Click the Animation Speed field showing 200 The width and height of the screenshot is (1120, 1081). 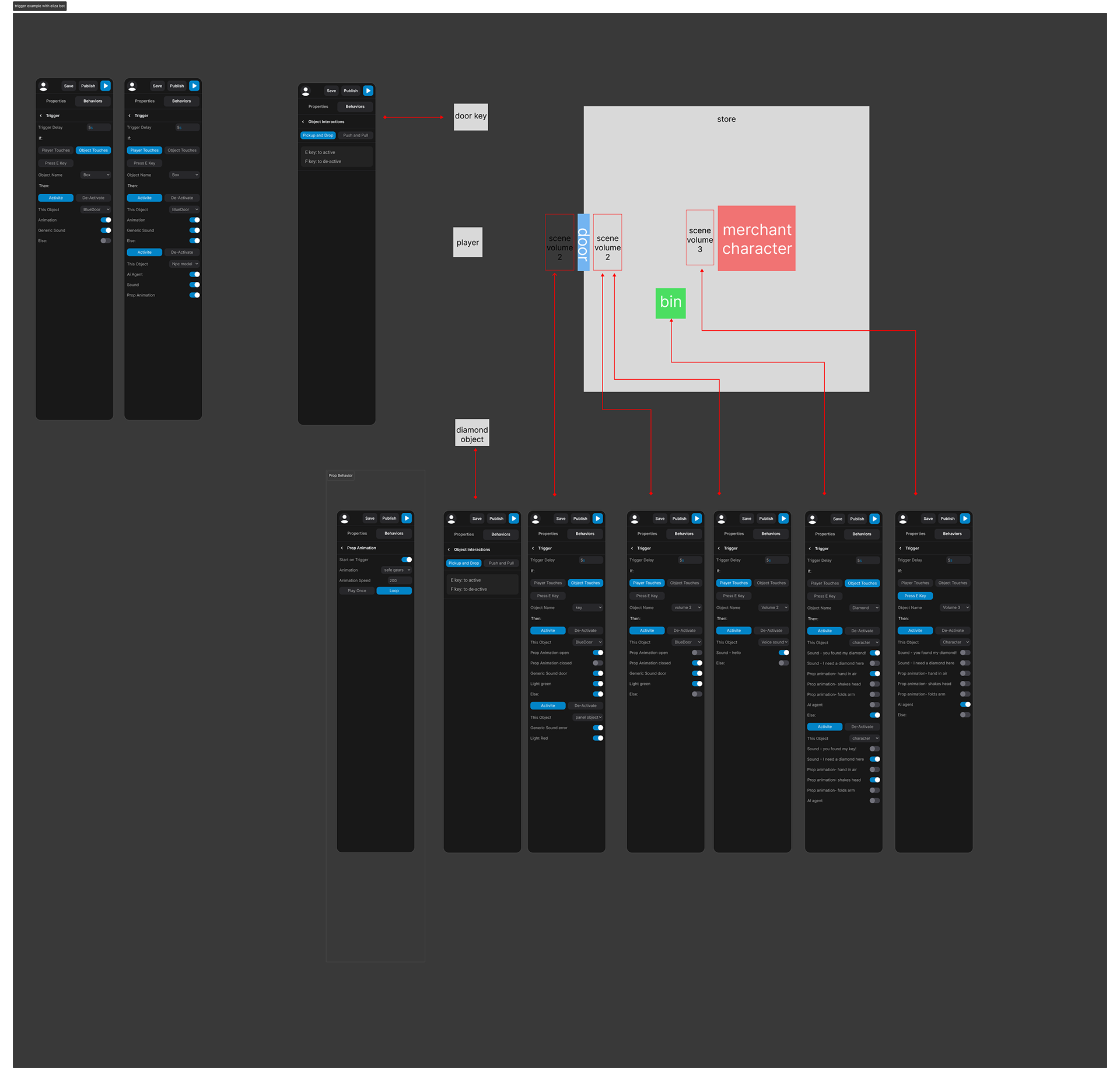click(400, 580)
